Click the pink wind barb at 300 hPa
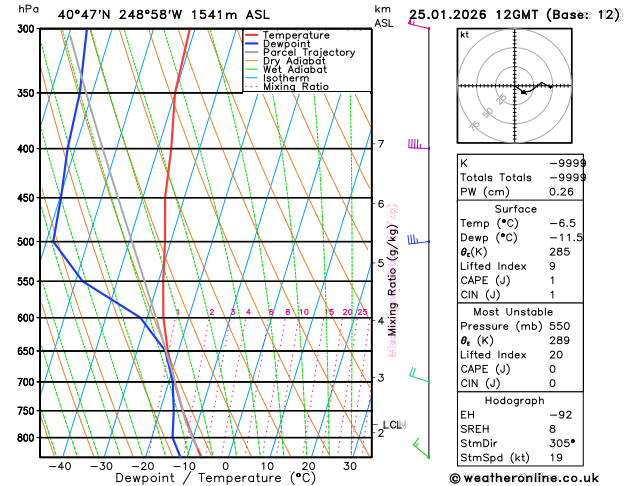The height and width of the screenshot is (486, 629). (x=419, y=25)
